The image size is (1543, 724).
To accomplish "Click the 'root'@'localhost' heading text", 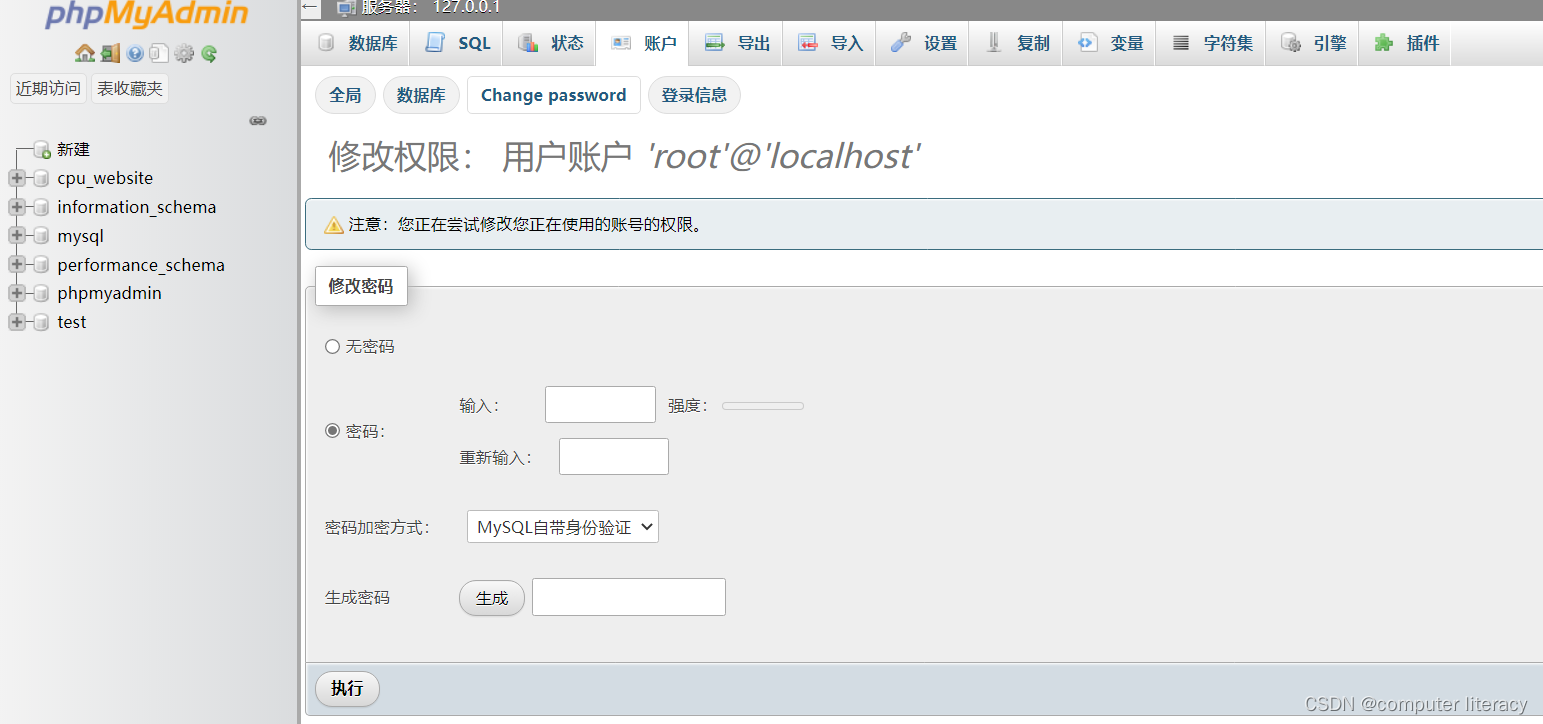I will (784, 156).
